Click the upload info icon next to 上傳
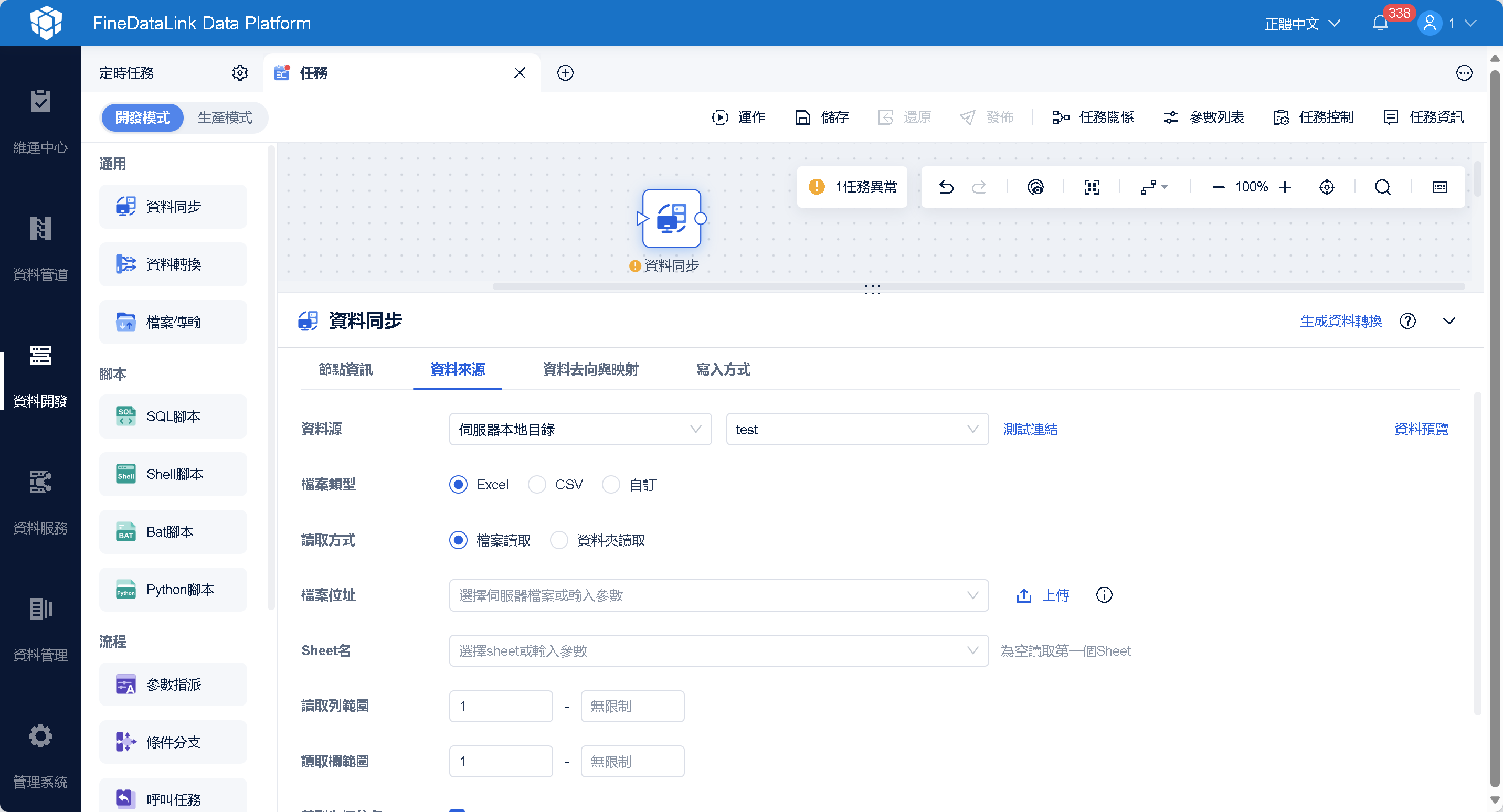This screenshot has height=812, width=1503. (1104, 595)
